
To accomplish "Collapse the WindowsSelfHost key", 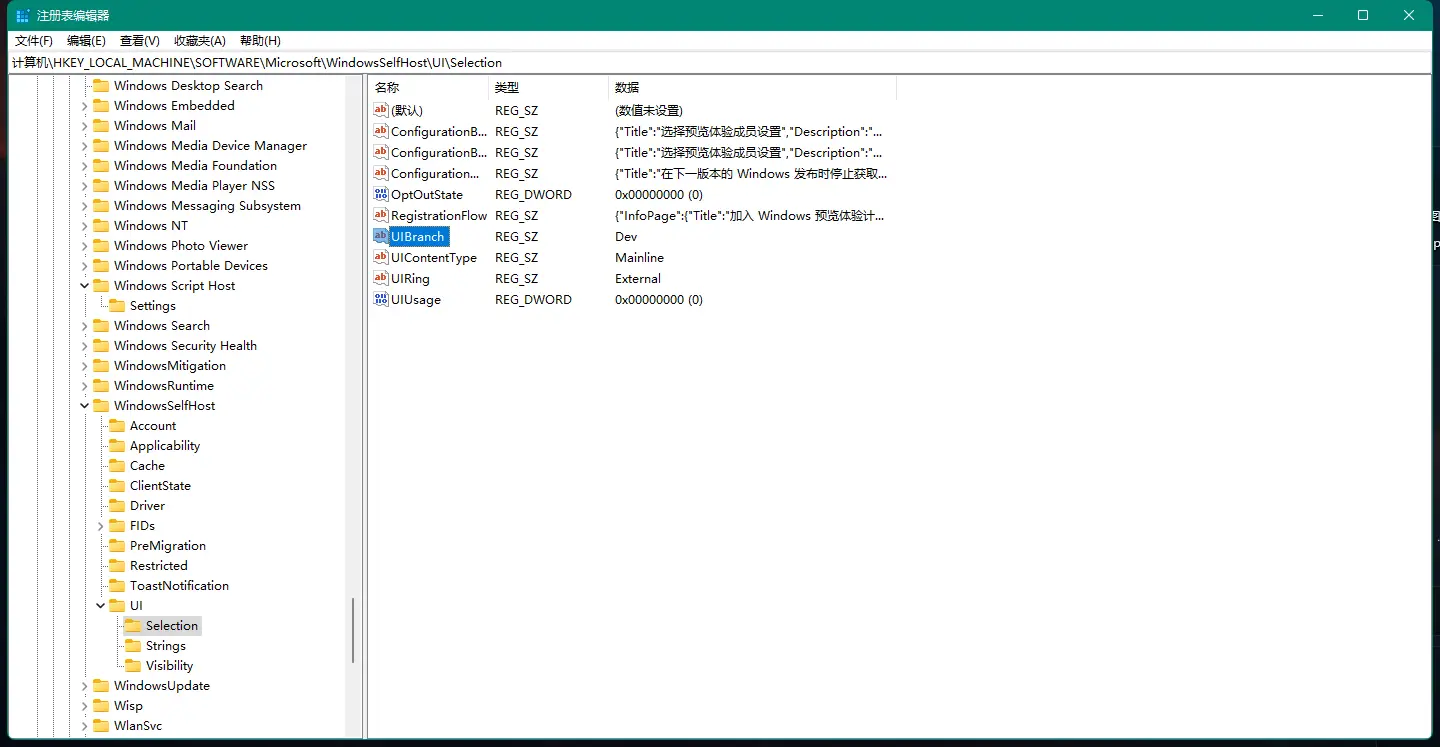I will coord(84,406).
